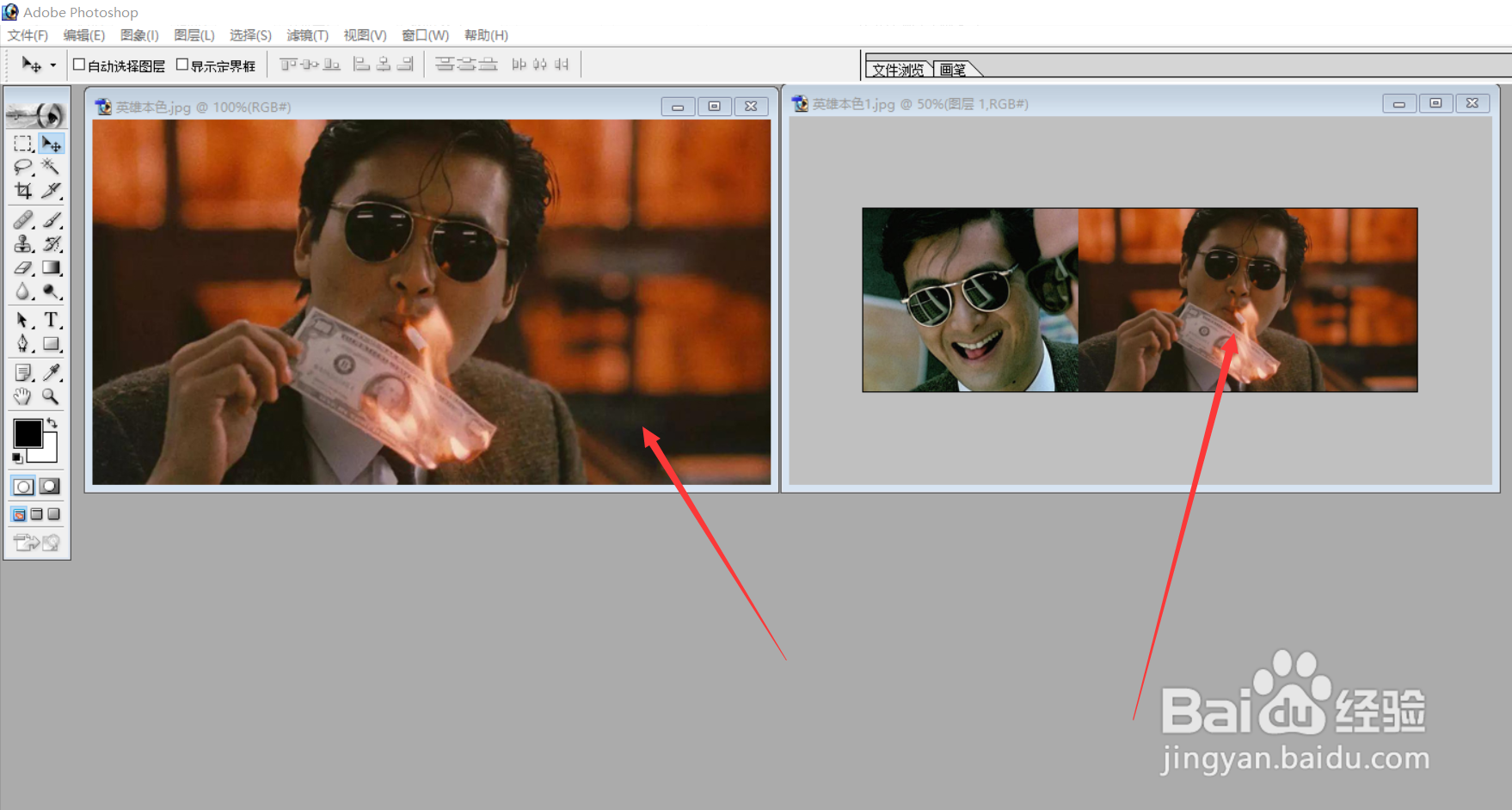
Task: Select the Move tool in the toolbox
Action: click(x=52, y=144)
